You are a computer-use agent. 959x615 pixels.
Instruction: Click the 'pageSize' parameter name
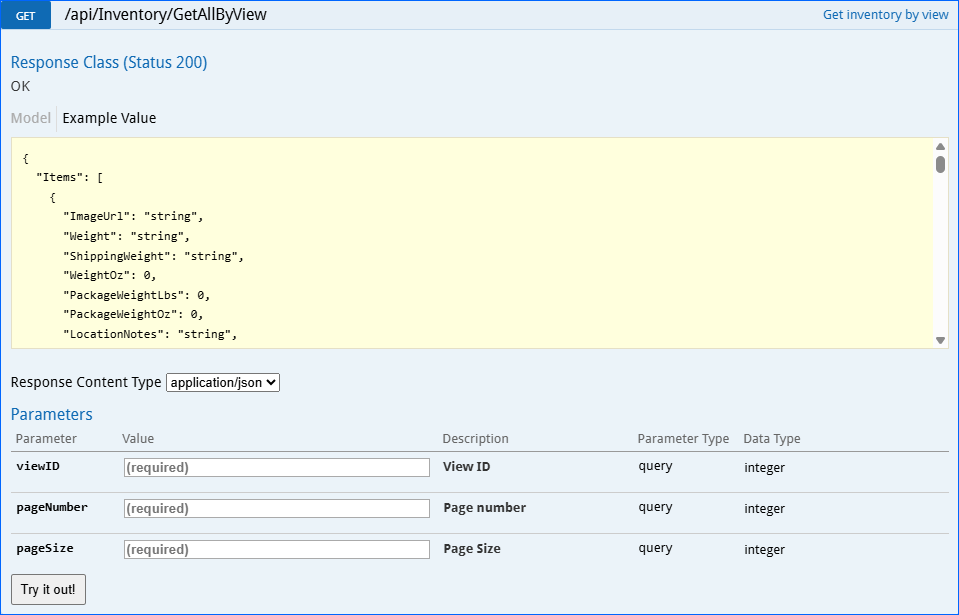pyautogui.click(x=45, y=548)
